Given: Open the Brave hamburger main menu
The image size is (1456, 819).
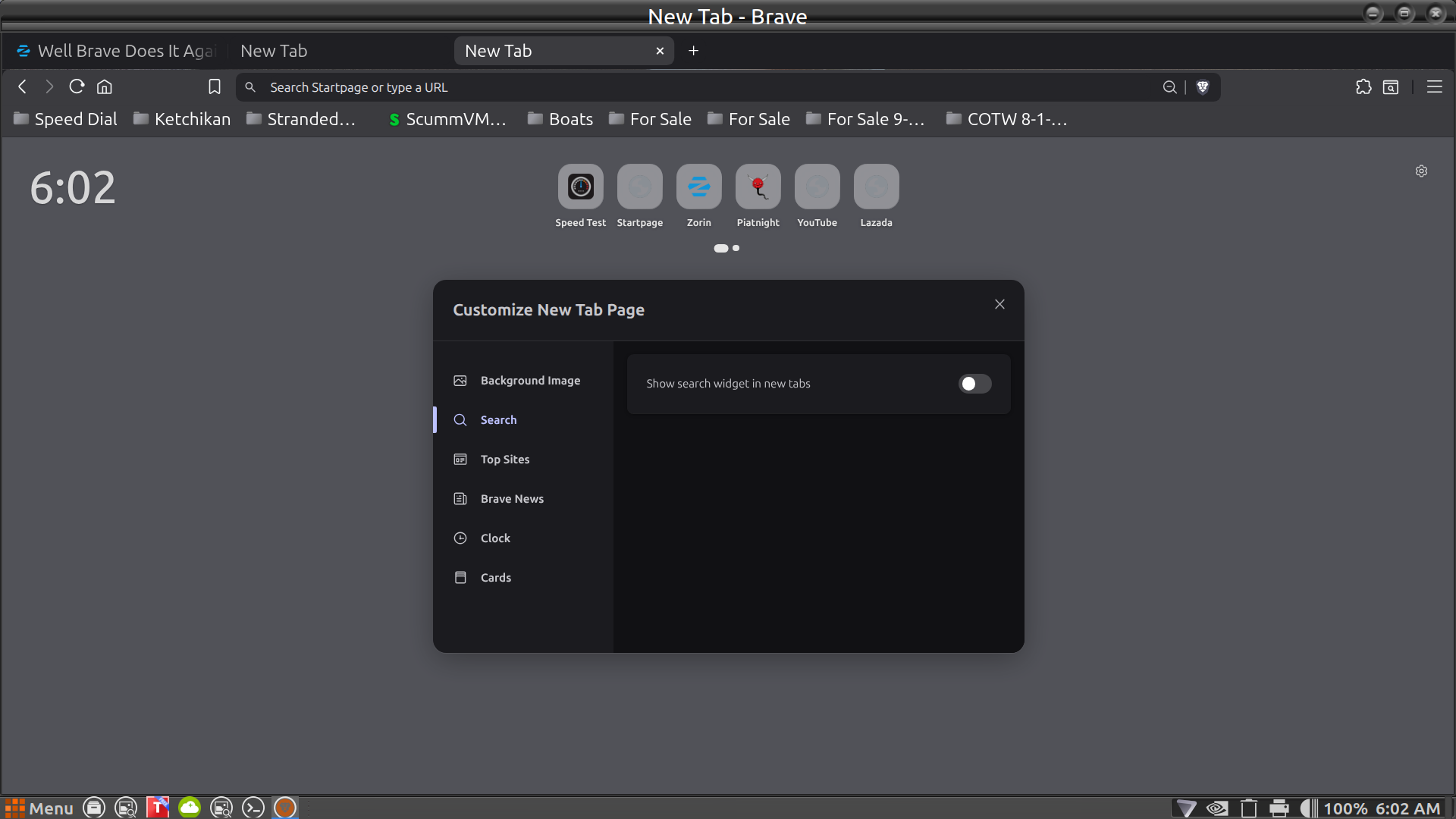Looking at the screenshot, I should click(x=1434, y=87).
